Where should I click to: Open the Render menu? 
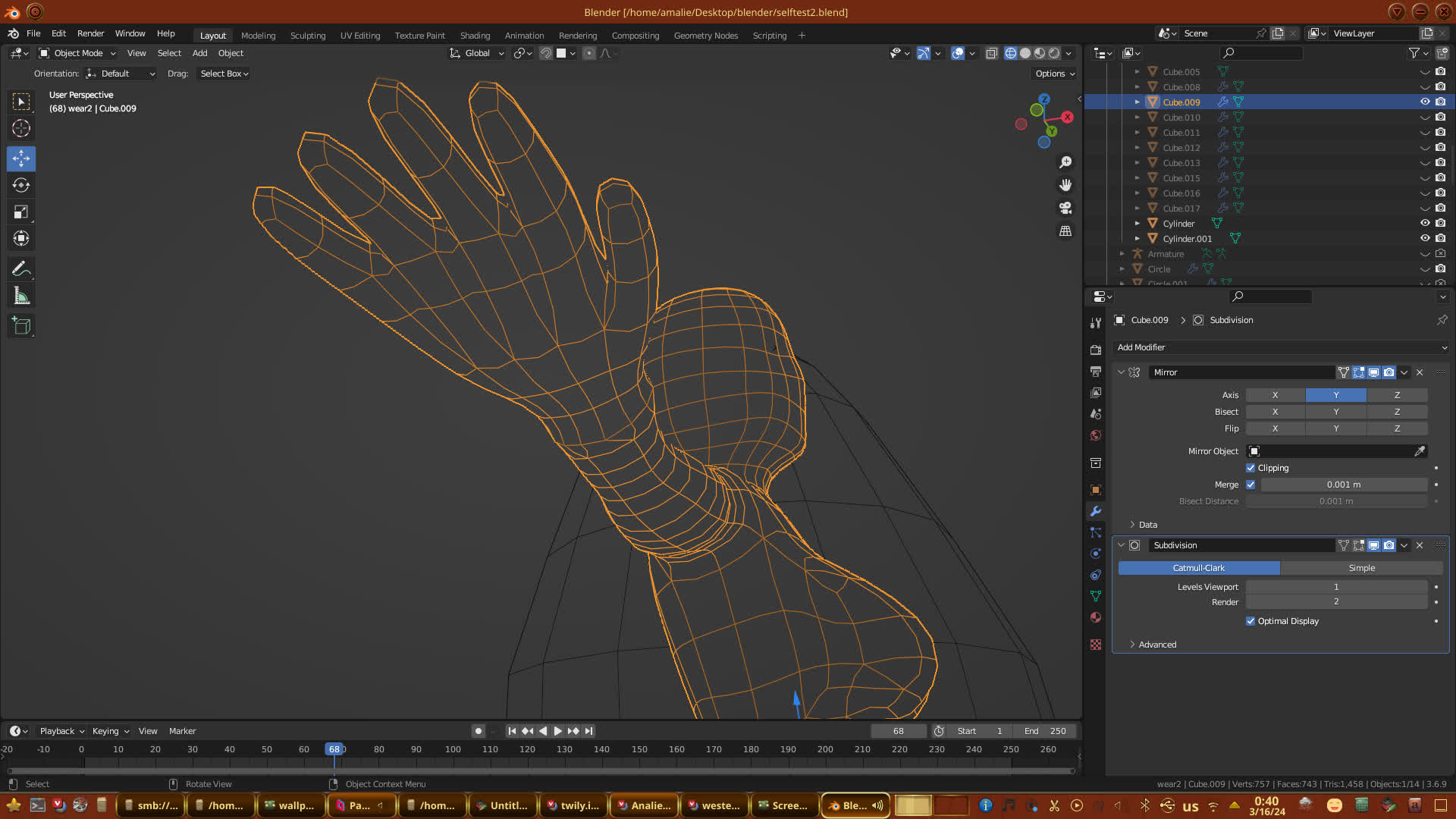pos(90,33)
